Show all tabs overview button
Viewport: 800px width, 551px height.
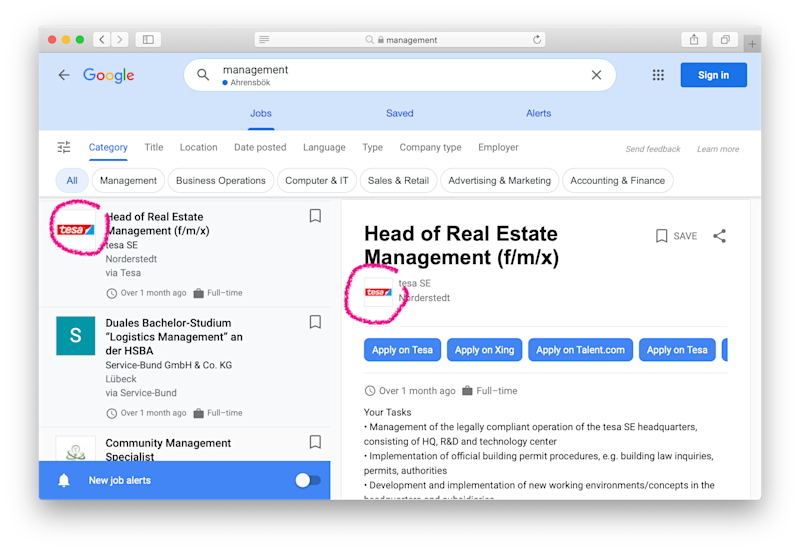pyautogui.click(x=725, y=40)
